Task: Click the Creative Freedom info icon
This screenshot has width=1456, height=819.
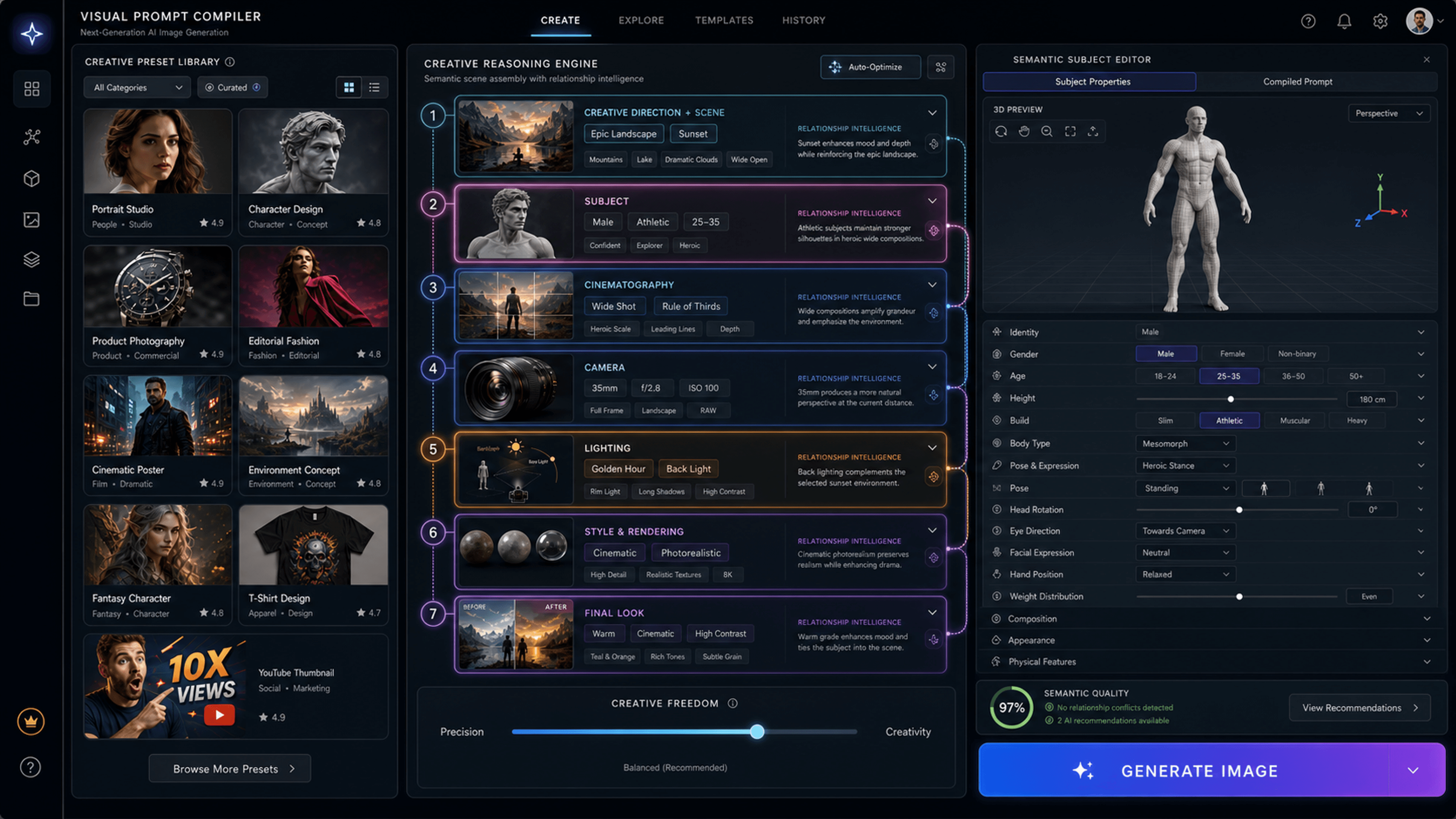Action: [x=733, y=703]
